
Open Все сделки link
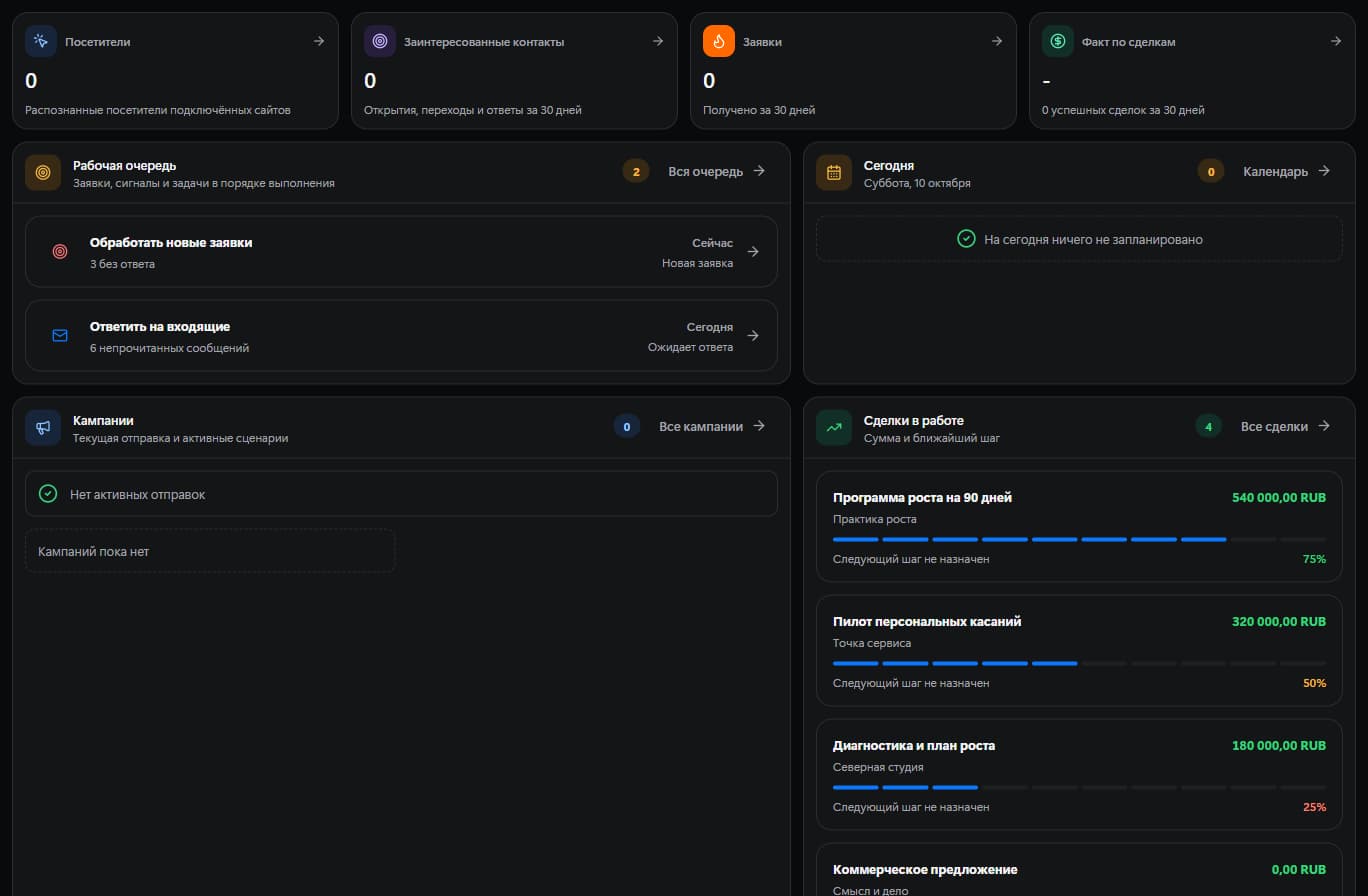pos(1285,426)
